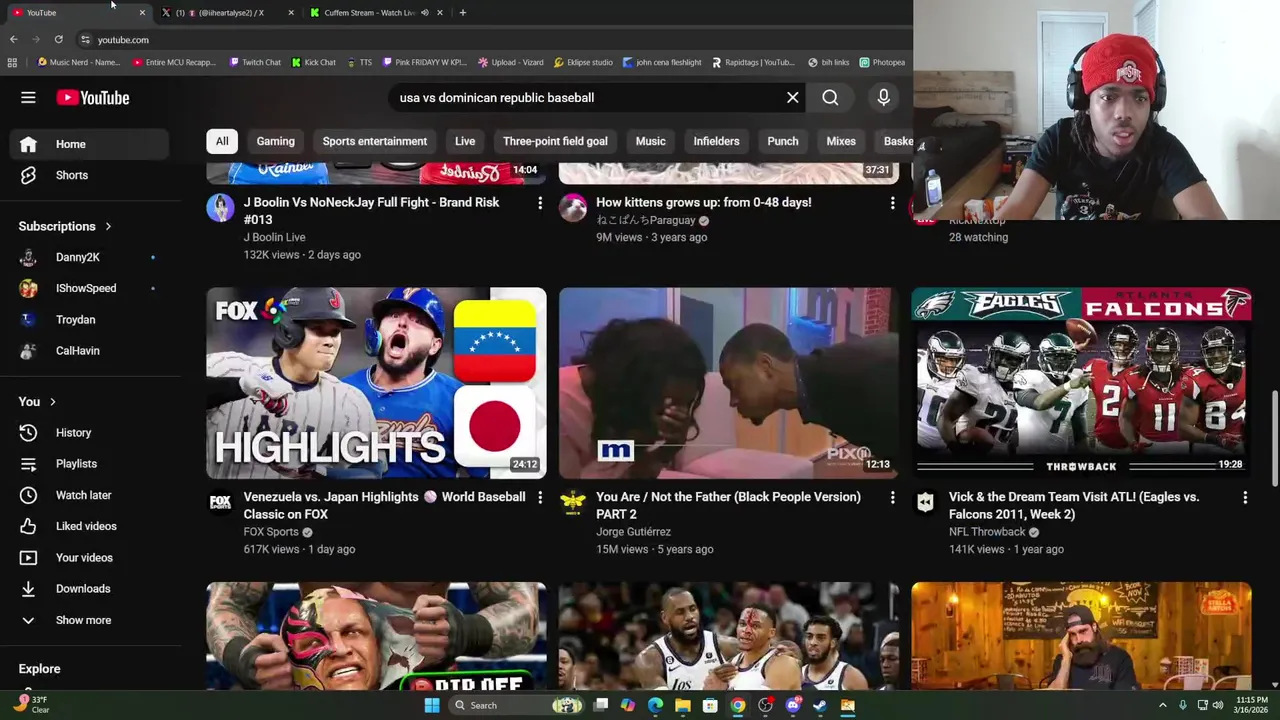Open Troydan channel subscription
Viewport: 1280px width, 720px height.
click(90, 320)
